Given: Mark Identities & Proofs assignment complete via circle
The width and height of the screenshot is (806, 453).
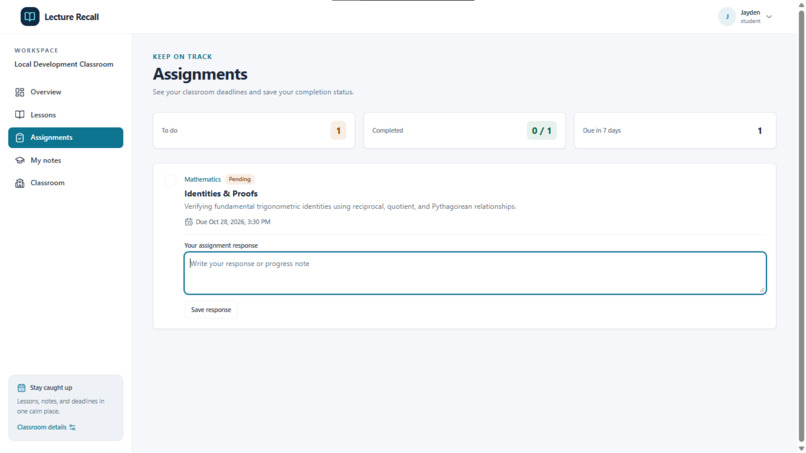Looking at the screenshot, I should coord(170,180).
